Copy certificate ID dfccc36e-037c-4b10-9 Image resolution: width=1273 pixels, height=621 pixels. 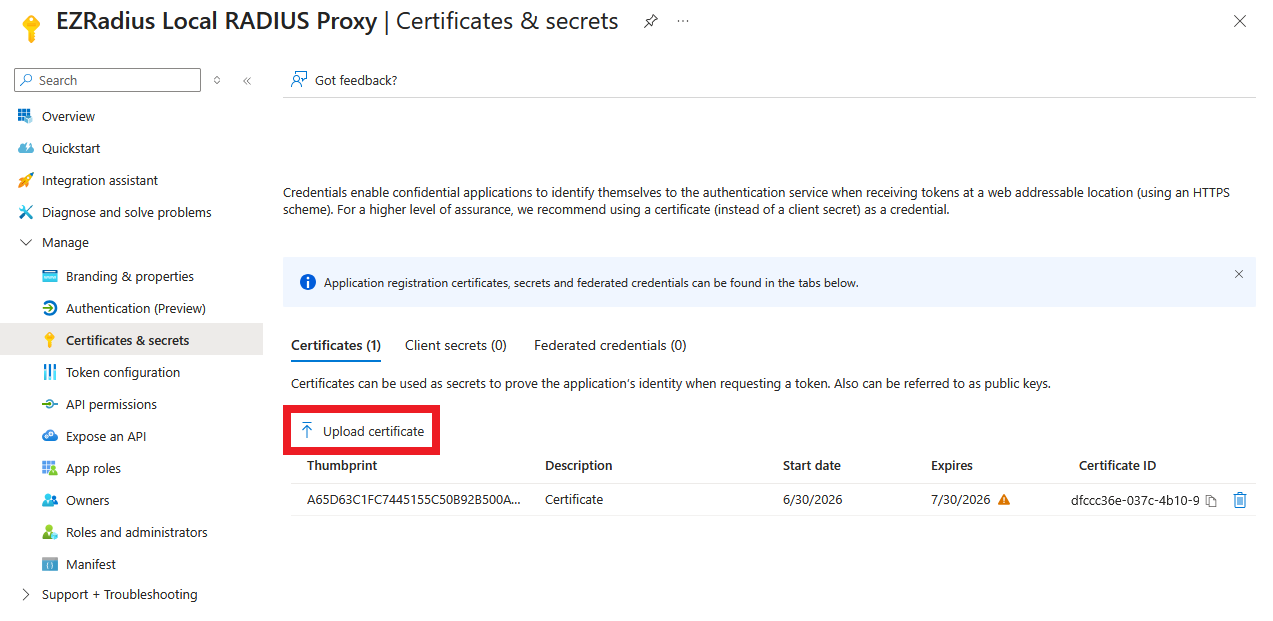1211,500
